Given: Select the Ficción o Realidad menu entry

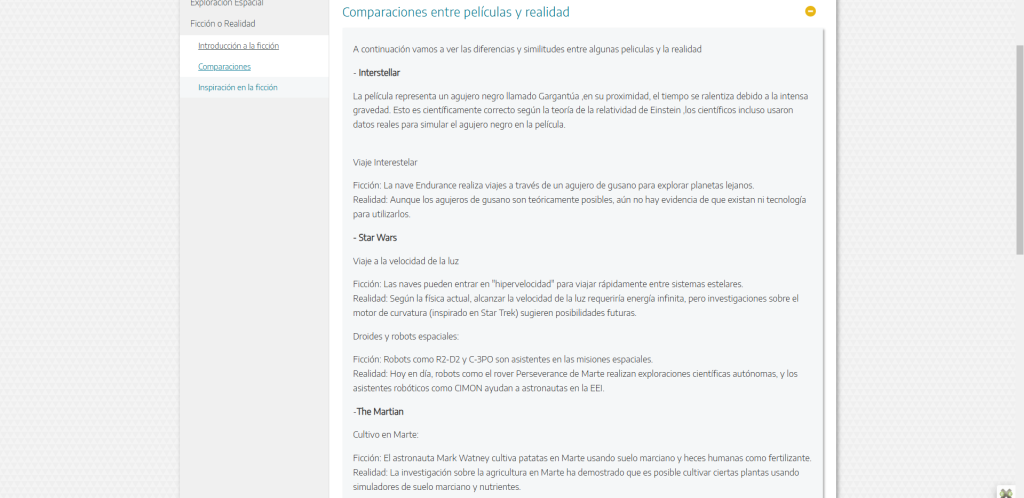Looking at the screenshot, I should pyautogui.click(x=223, y=23).
